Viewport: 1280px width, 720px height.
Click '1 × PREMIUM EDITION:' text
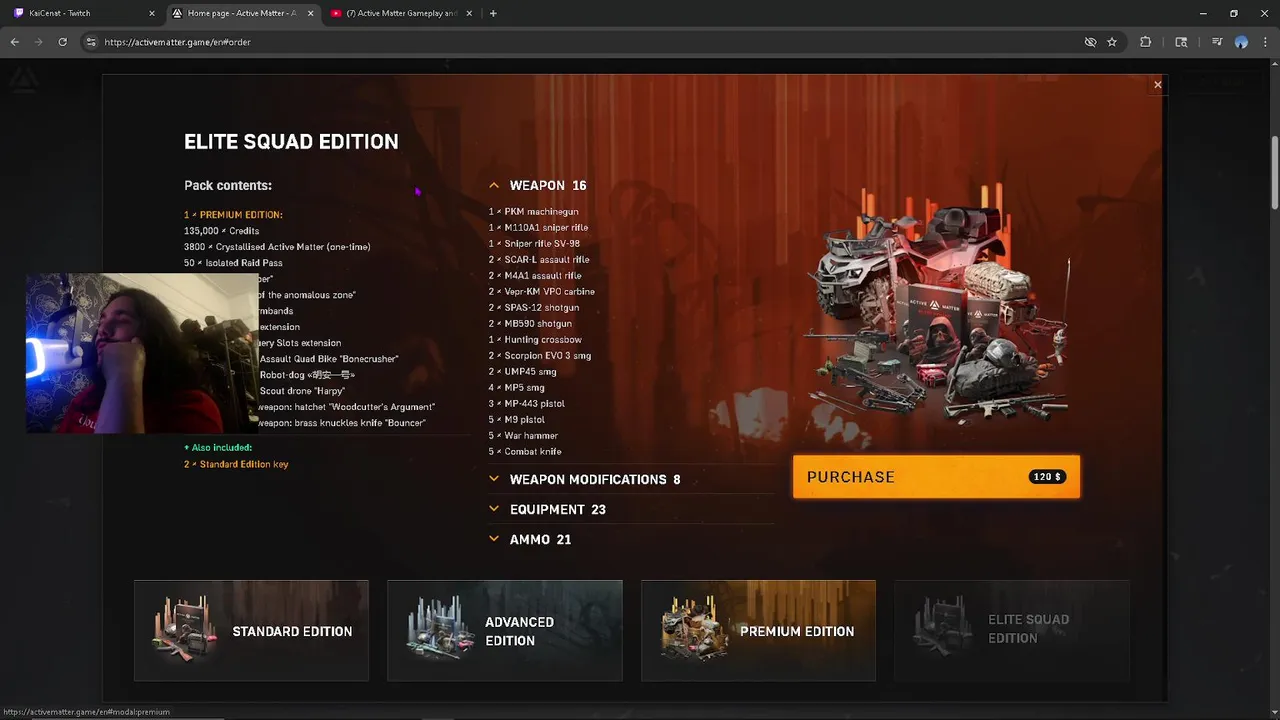(x=233, y=215)
